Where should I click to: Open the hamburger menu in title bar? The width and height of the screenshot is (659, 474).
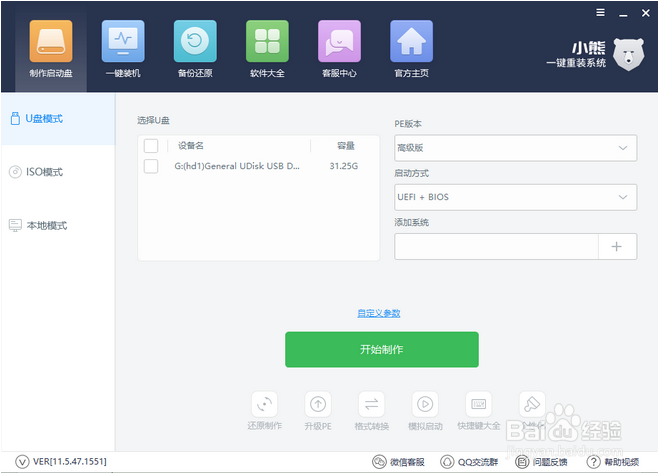[x=601, y=13]
